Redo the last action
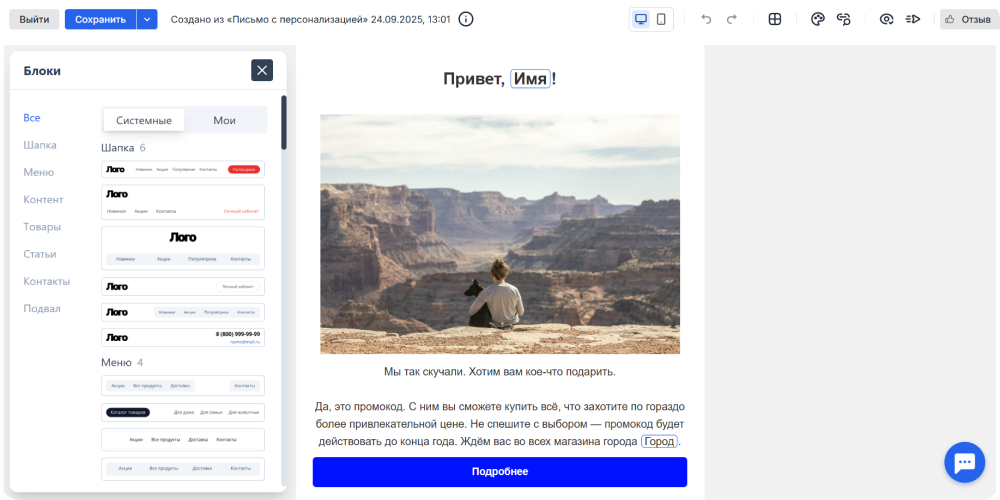Viewport: 1000px width, 500px height. (x=732, y=19)
